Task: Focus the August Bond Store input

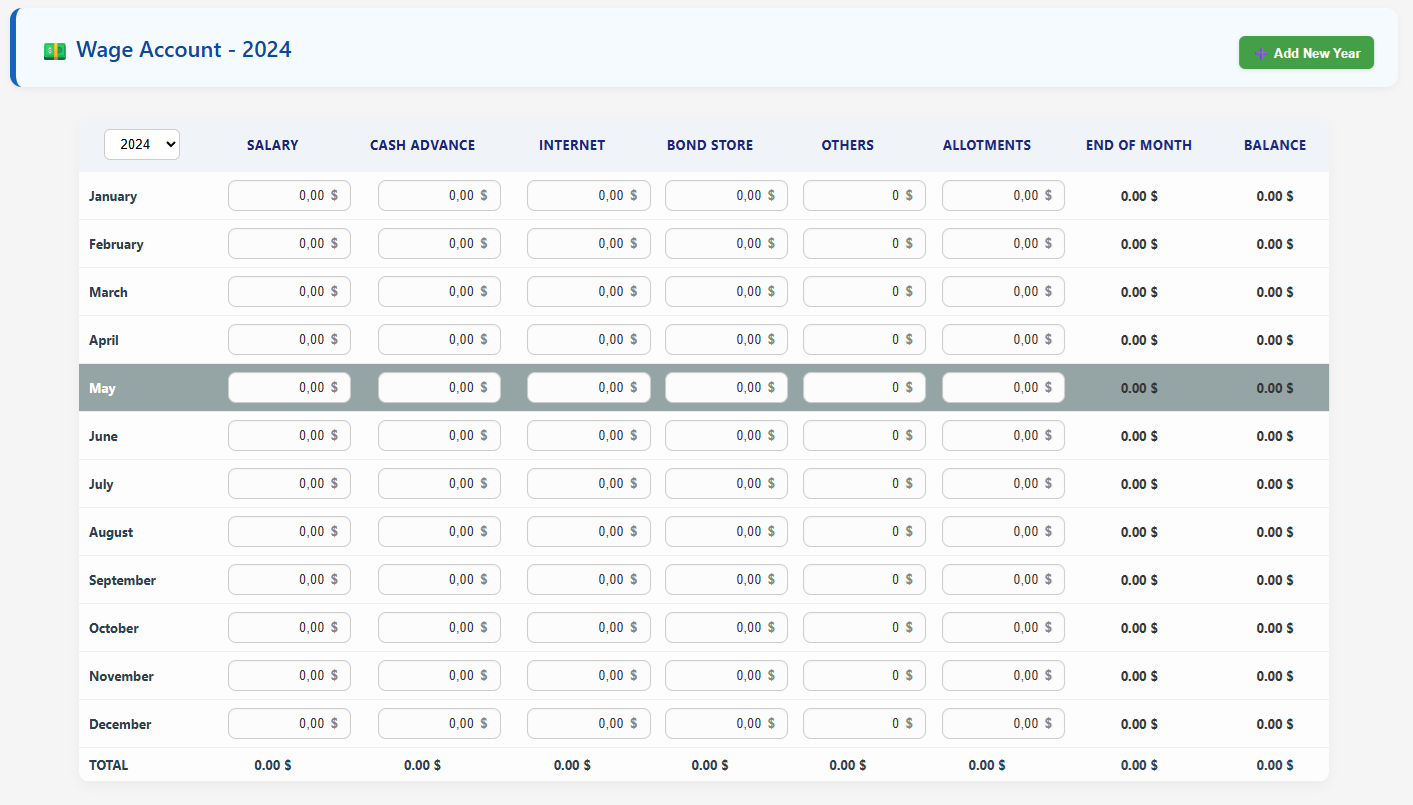Action: [726, 532]
